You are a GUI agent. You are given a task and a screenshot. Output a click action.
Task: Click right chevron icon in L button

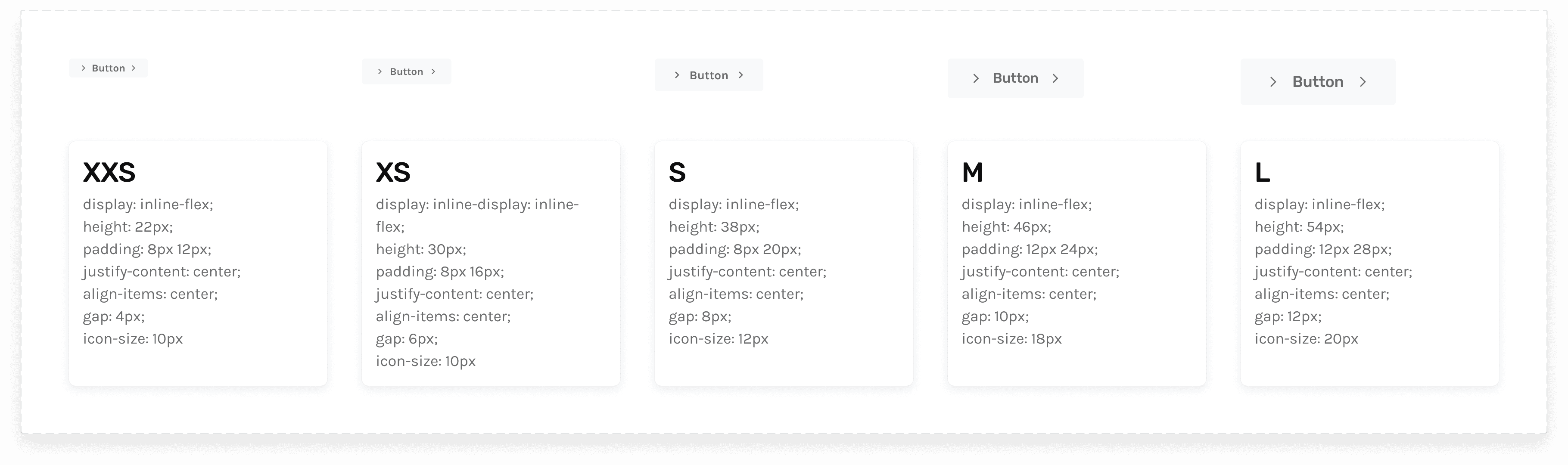(1363, 82)
